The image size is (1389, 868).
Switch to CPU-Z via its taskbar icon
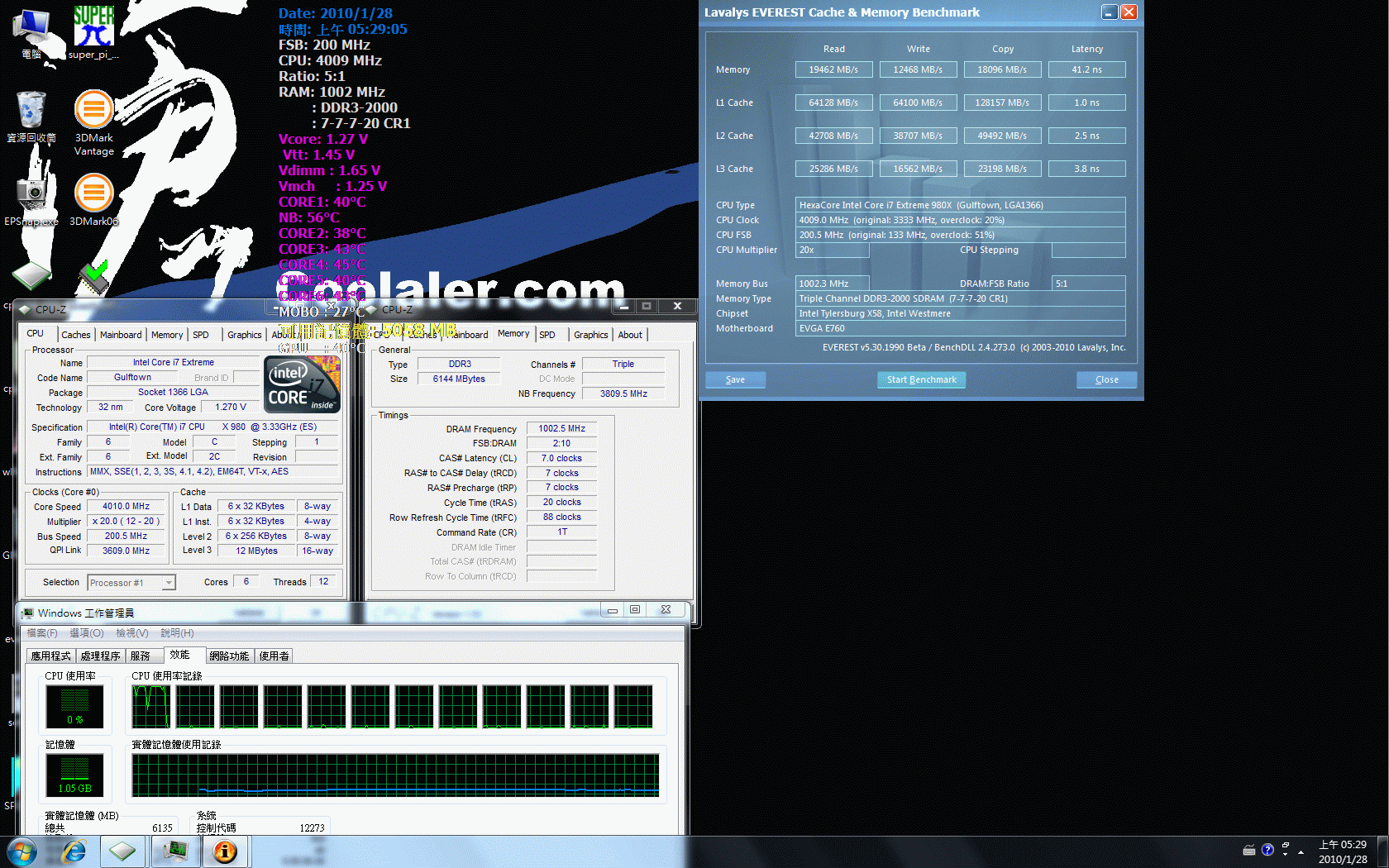(x=122, y=851)
